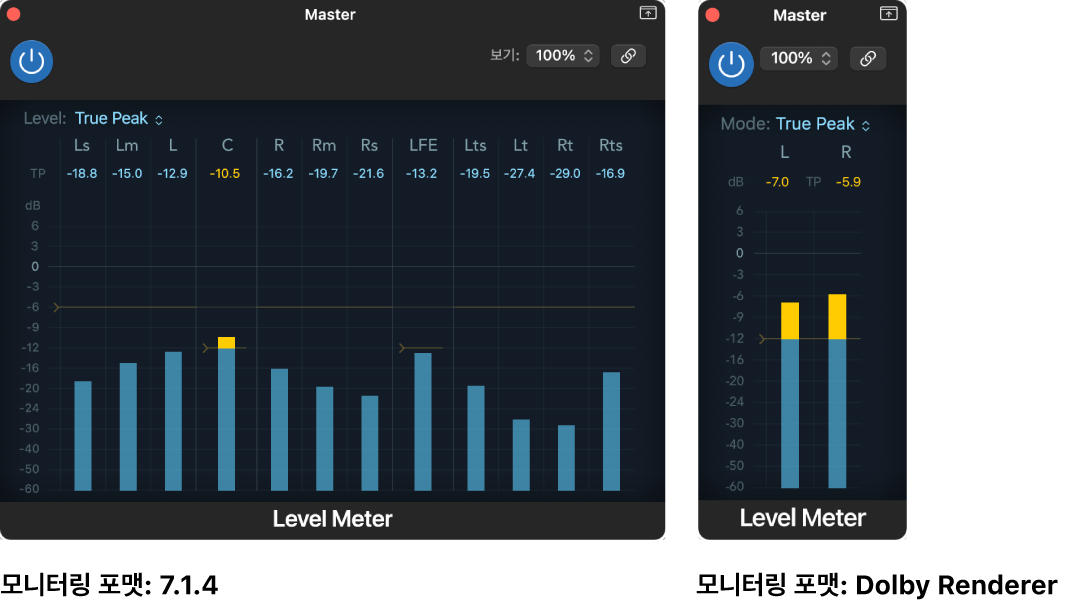The width and height of the screenshot is (1069, 604).
Task: Click the Lt channel label
Action: (x=520, y=145)
